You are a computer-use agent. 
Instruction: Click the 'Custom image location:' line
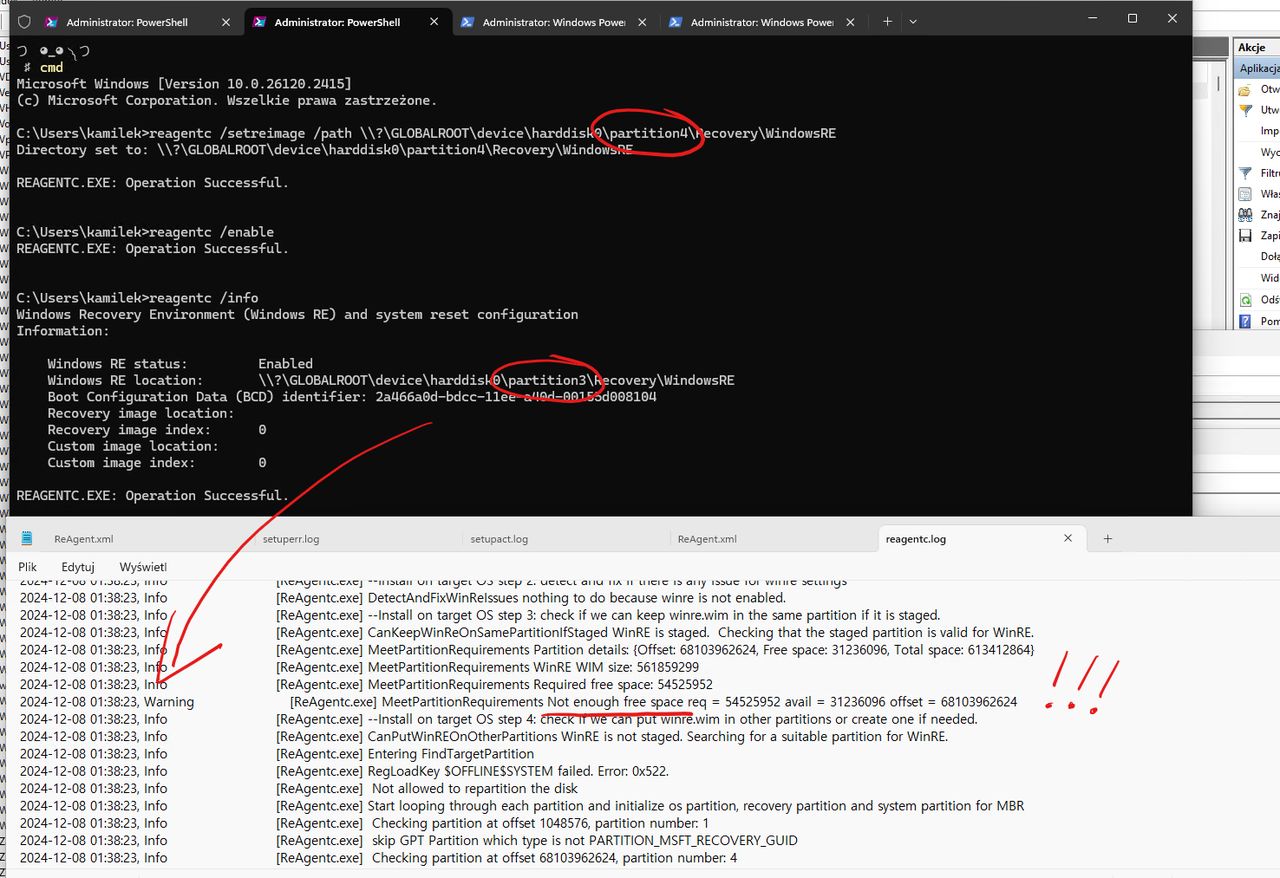[x=132, y=446]
